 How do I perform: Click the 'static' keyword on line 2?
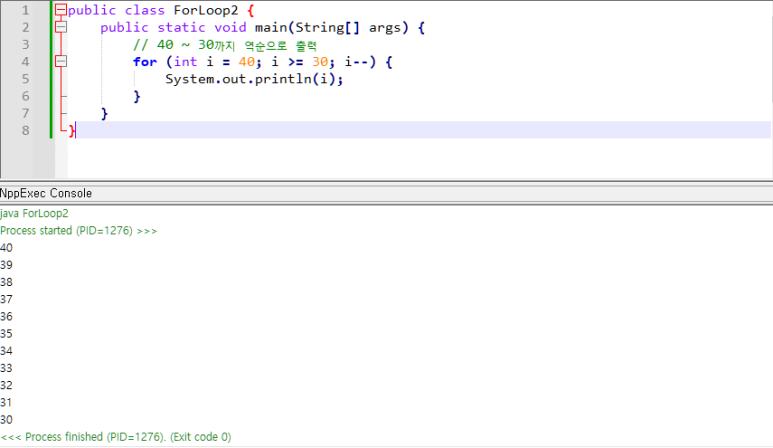(181, 28)
